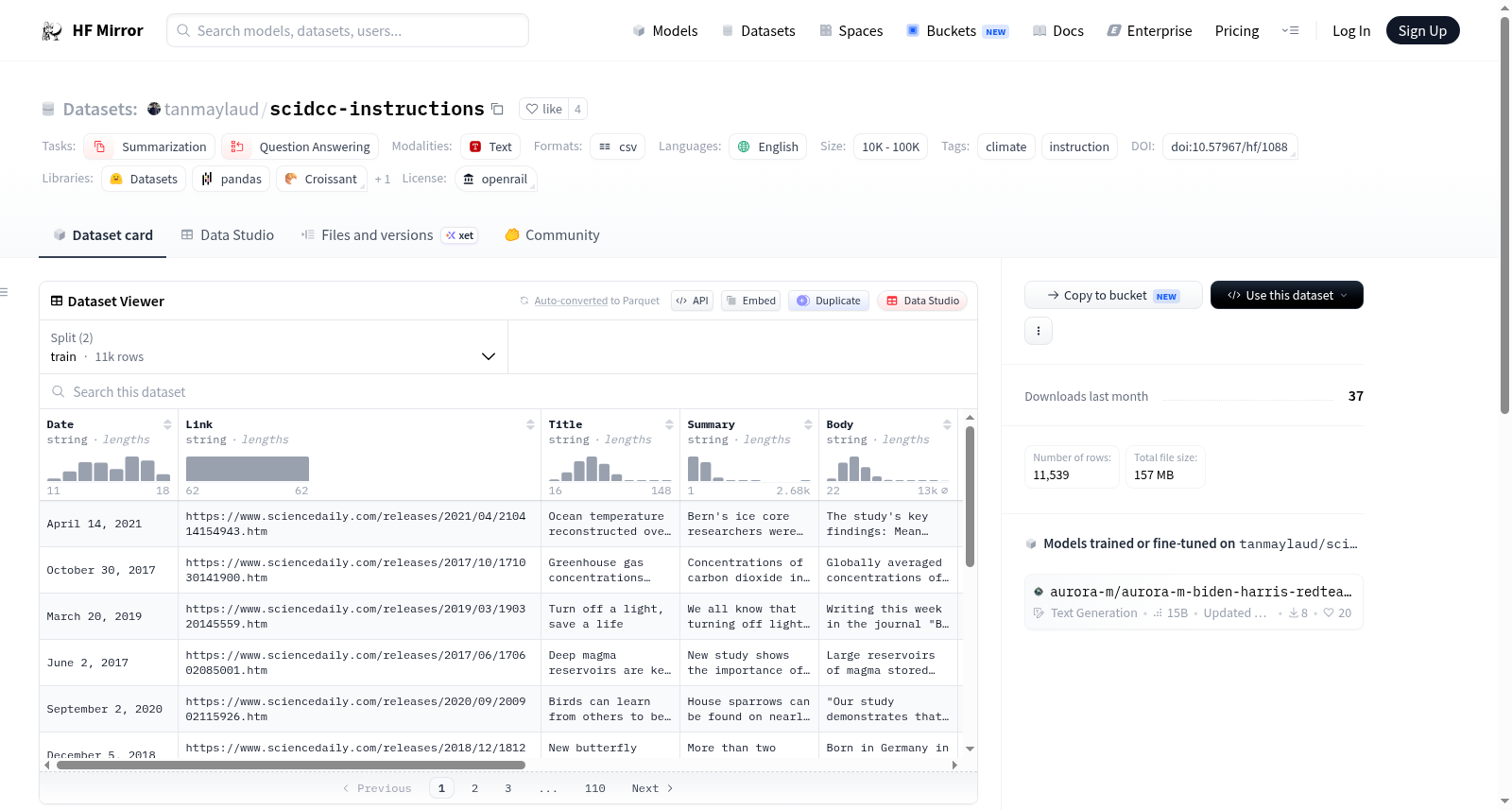Expand the Split train dropdown
This screenshot has width=1512, height=810.
(x=273, y=347)
